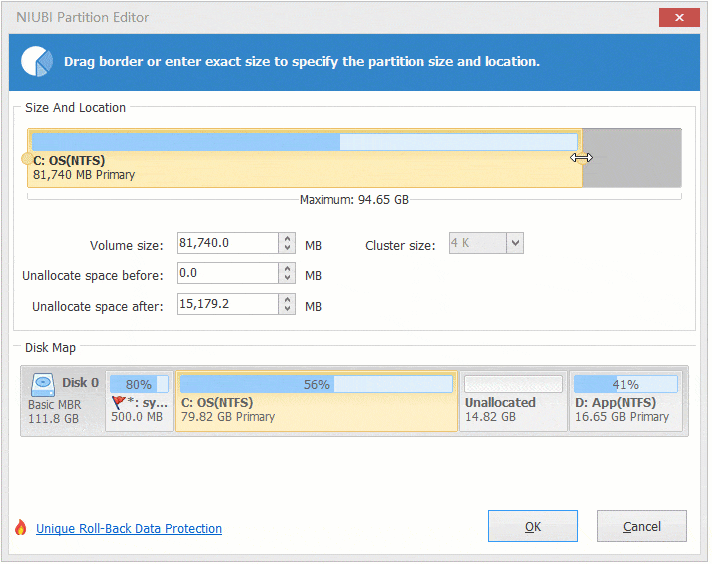
Task: Select the Unallocated 14.82 GB block
Action: coord(514,401)
